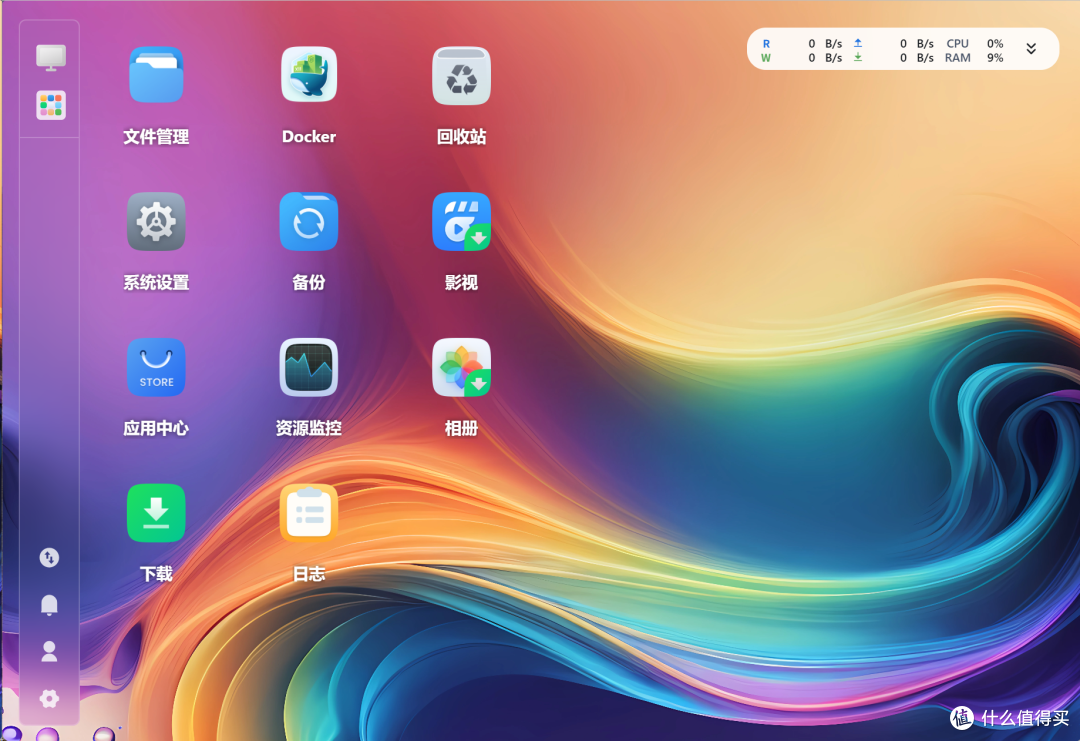Launch the 备份 backup app
The image size is (1080, 741).
coord(309,221)
